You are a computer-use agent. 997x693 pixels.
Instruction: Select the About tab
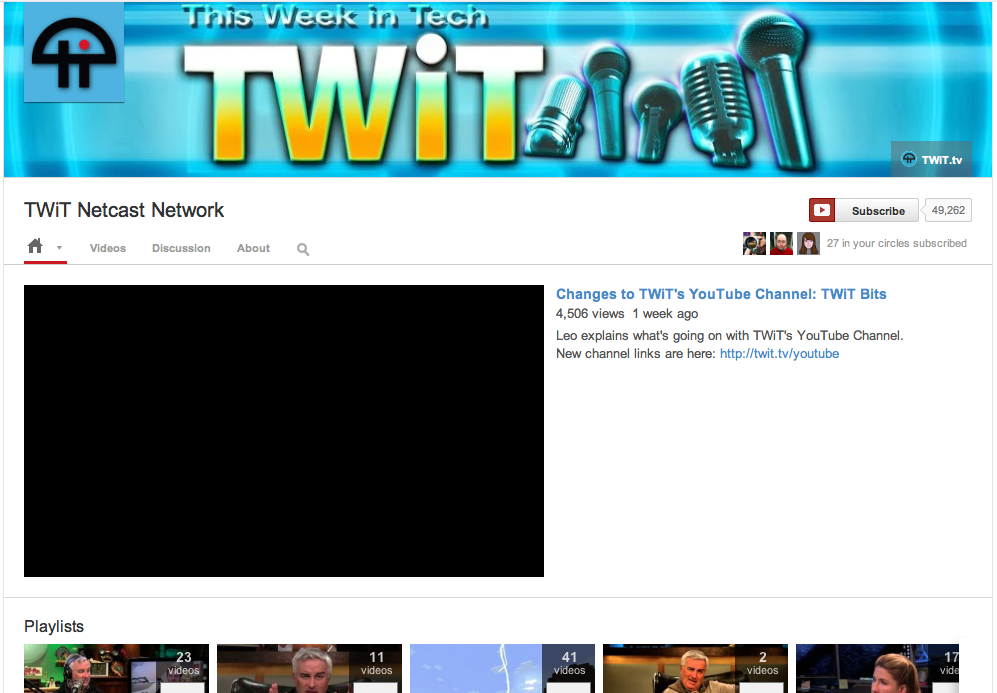click(x=253, y=248)
